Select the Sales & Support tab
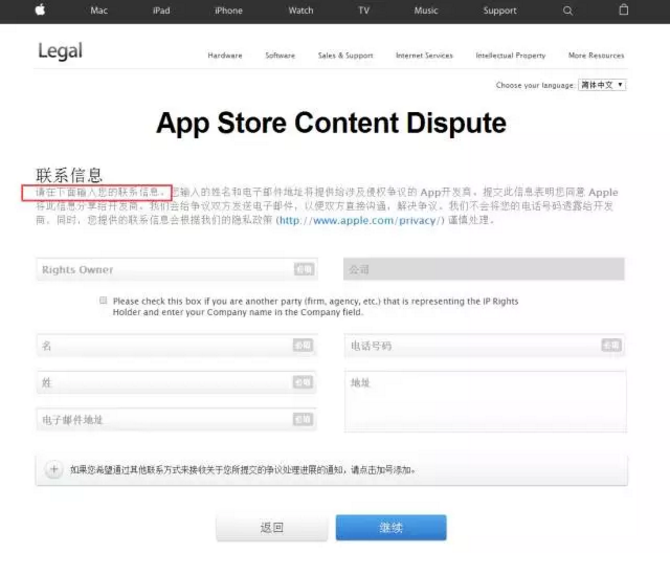Viewport: 671px width, 561px height. click(346, 55)
